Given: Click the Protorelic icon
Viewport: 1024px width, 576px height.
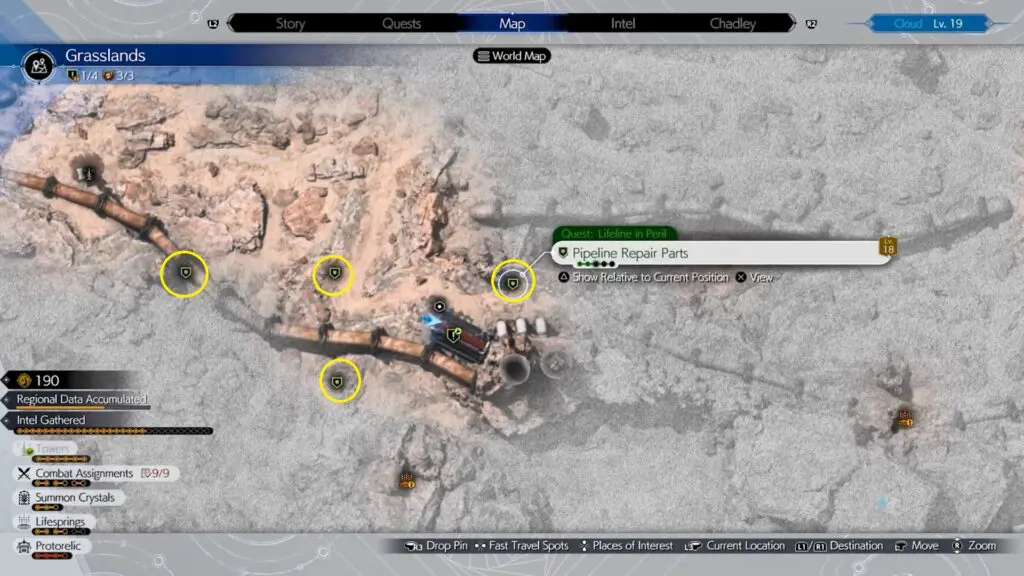Looking at the screenshot, I should pyautogui.click(x=22, y=546).
